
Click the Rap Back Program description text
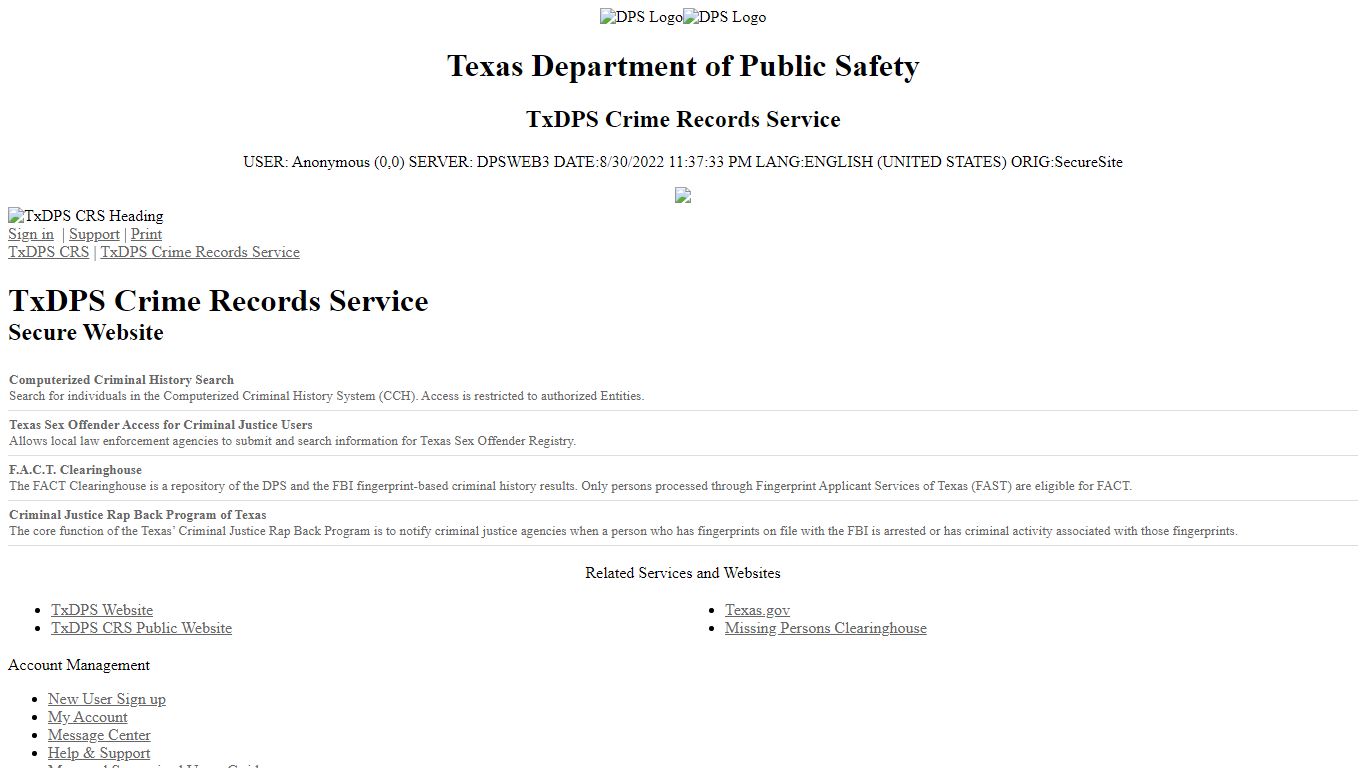[623, 531]
